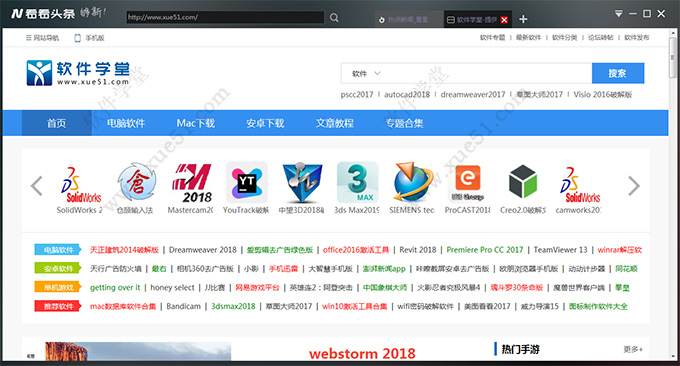
Task: Open Premiere Pro CC 2017 link
Action: coord(485,250)
